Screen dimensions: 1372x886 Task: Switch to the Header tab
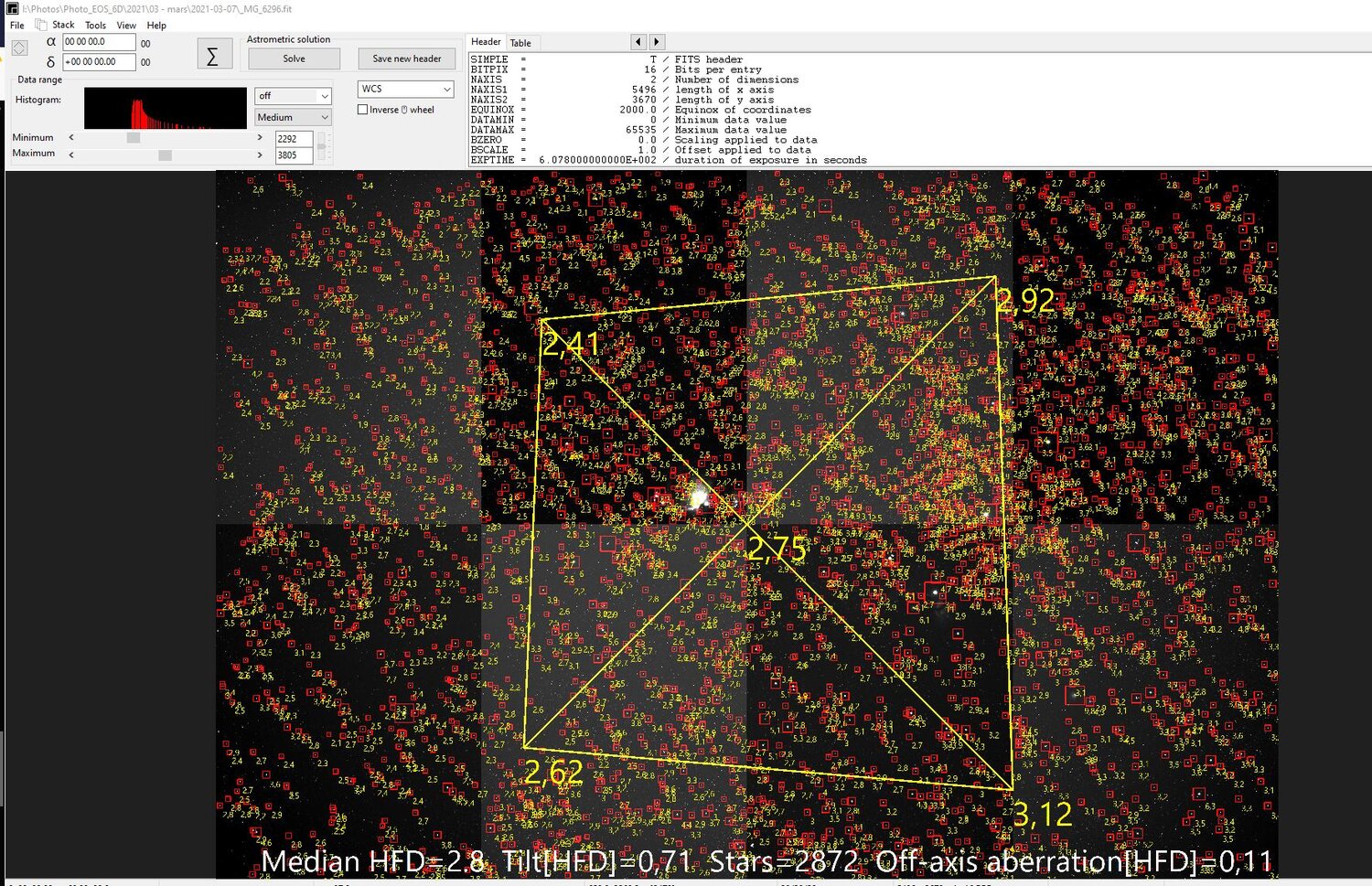click(x=486, y=42)
